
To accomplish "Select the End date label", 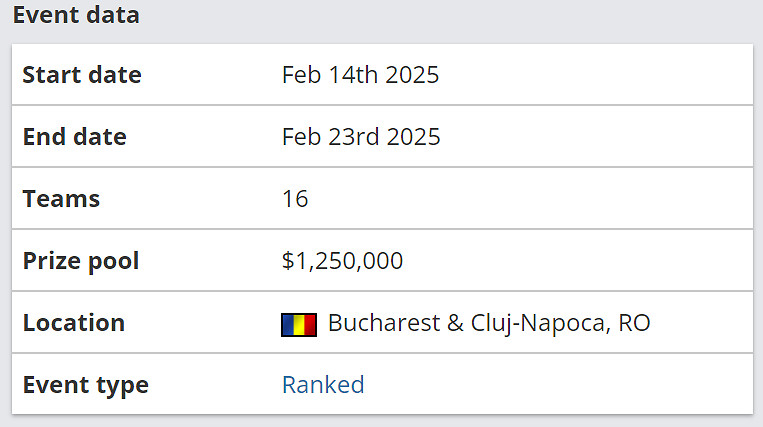I will [x=75, y=137].
